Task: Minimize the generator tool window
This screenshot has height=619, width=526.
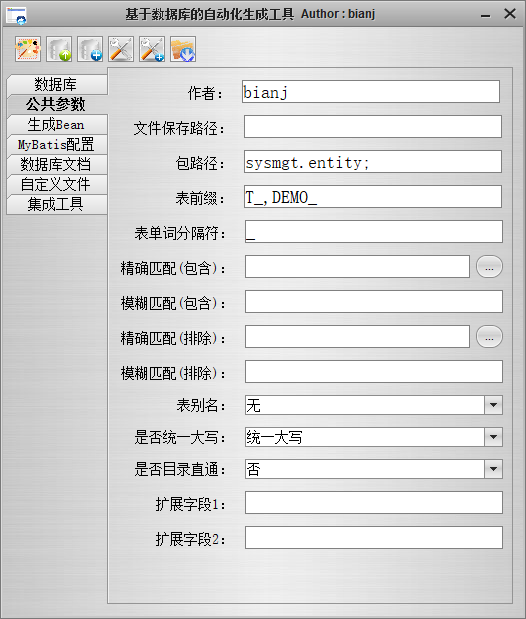Action: [x=486, y=15]
